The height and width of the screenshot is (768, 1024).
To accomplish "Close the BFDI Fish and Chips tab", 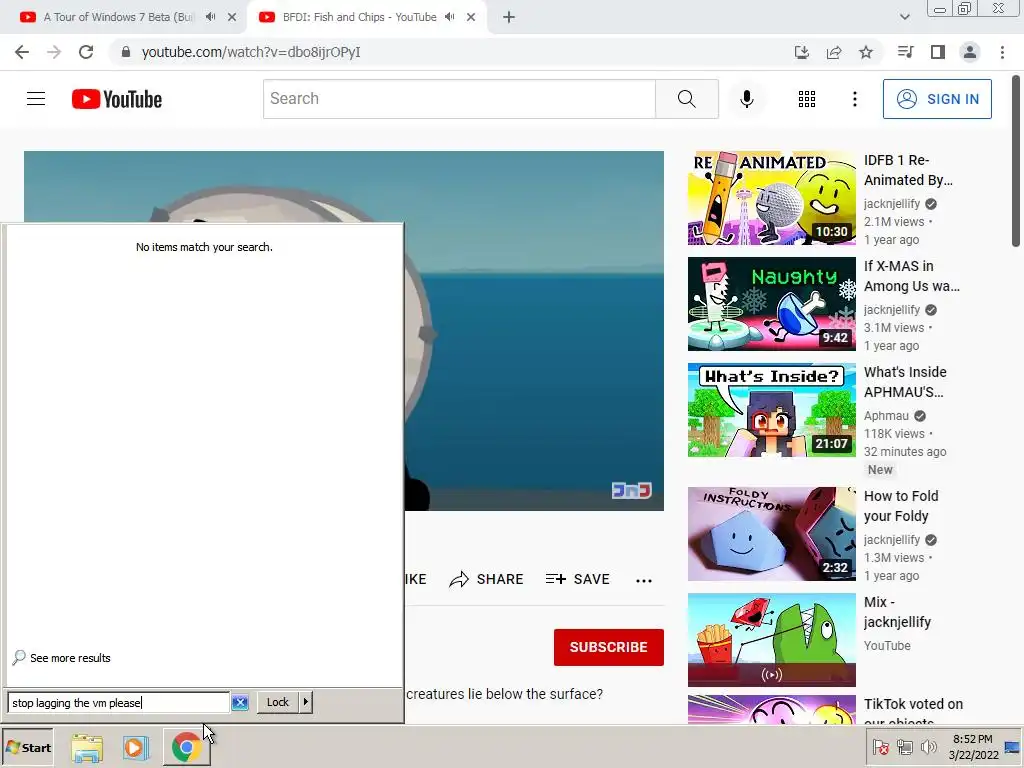I will pos(471,18).
